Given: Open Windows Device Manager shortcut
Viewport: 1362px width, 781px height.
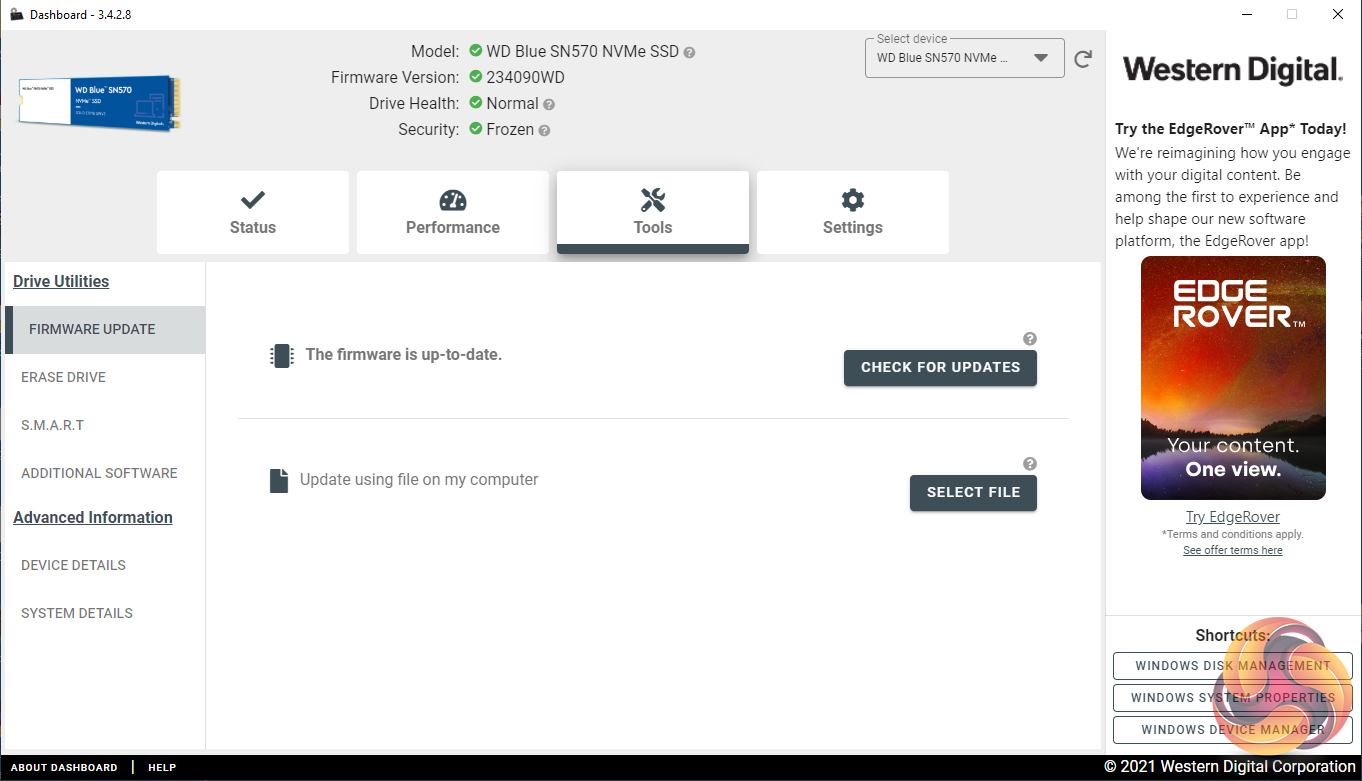Looking at the screenshot, I should (x=1233, y=730).
